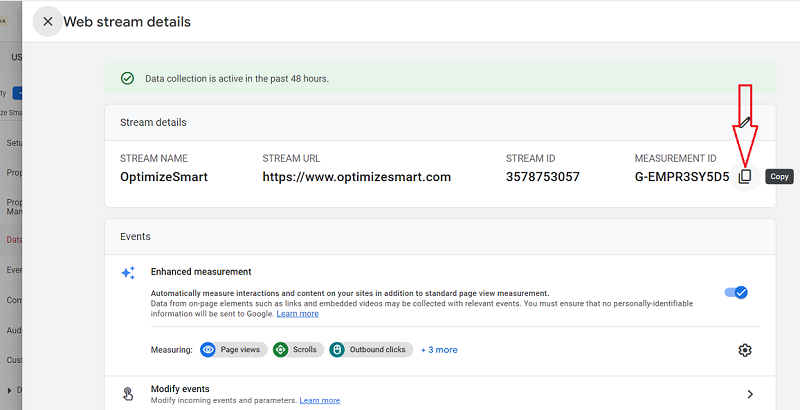The height and width of the screenshot is (410, 800).
Task: Click the Enhanced measurement sparkle icon
Action: [128, 272]
